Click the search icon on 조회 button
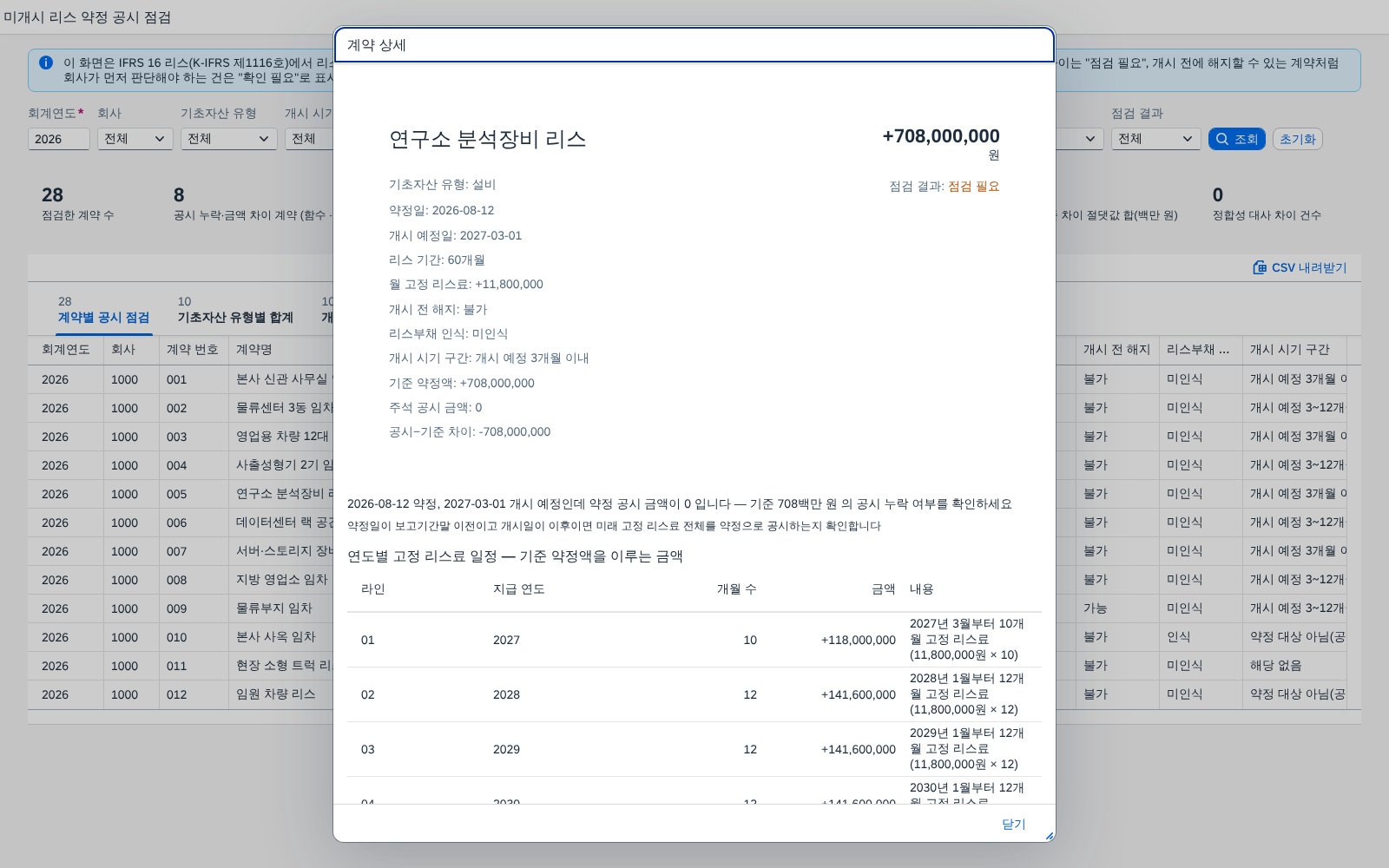This screenshot has height=868, width=1389. pyautogui.click(x=1222, y=139)
